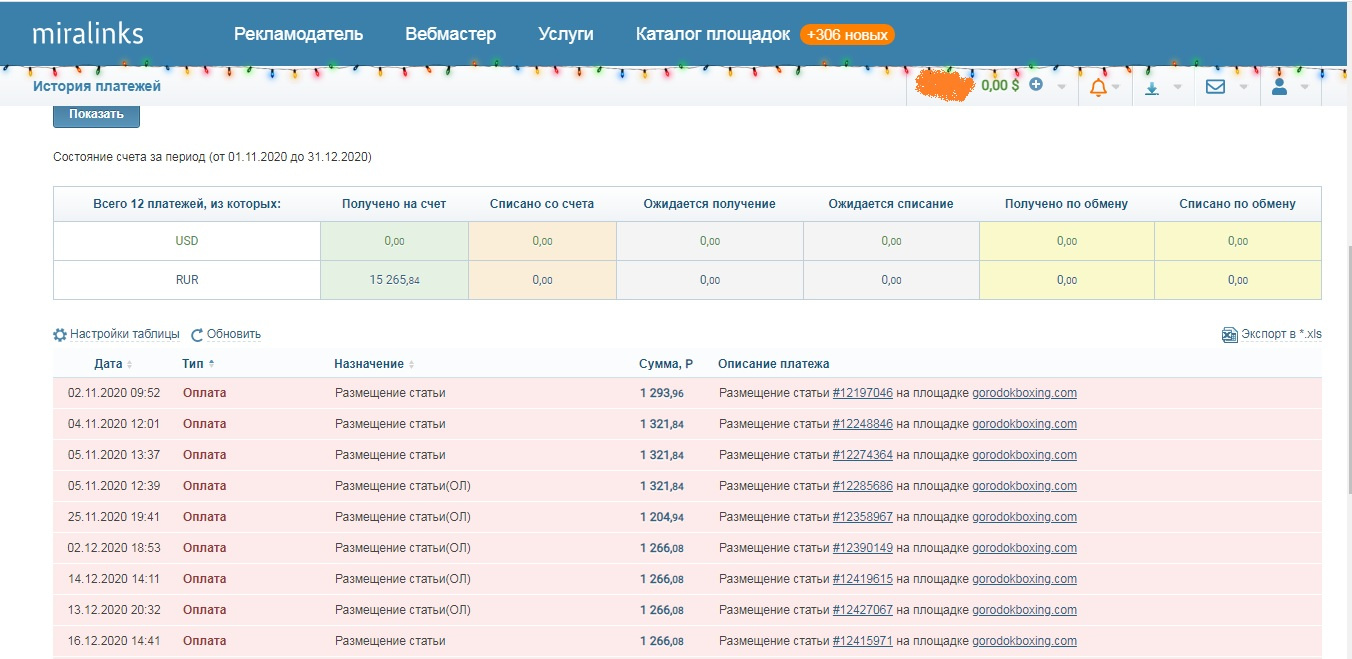Open article link #12248846

tap(863, 424)
